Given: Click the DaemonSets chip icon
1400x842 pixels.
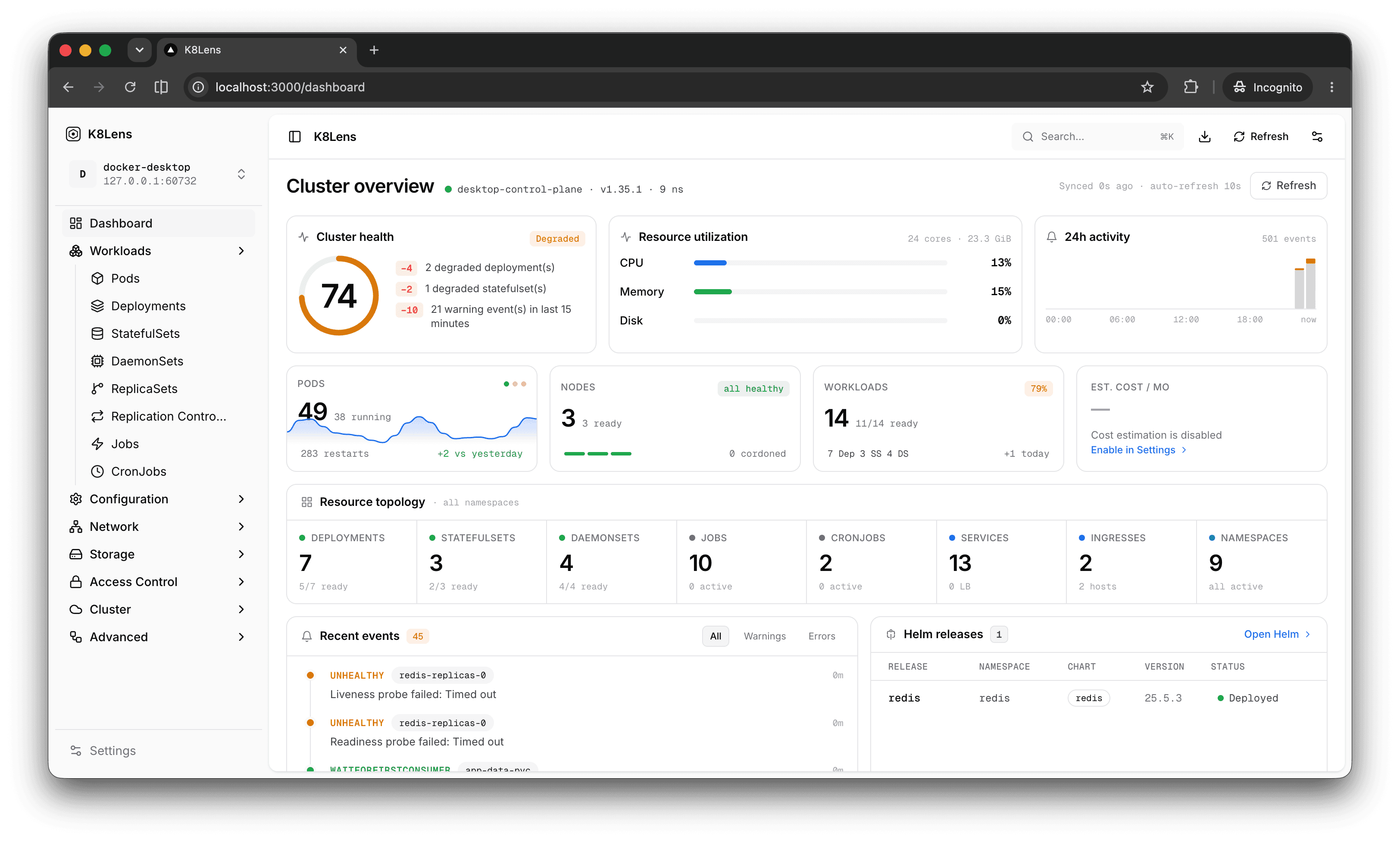Looking at the screenshot, I should tap(97, 362).
